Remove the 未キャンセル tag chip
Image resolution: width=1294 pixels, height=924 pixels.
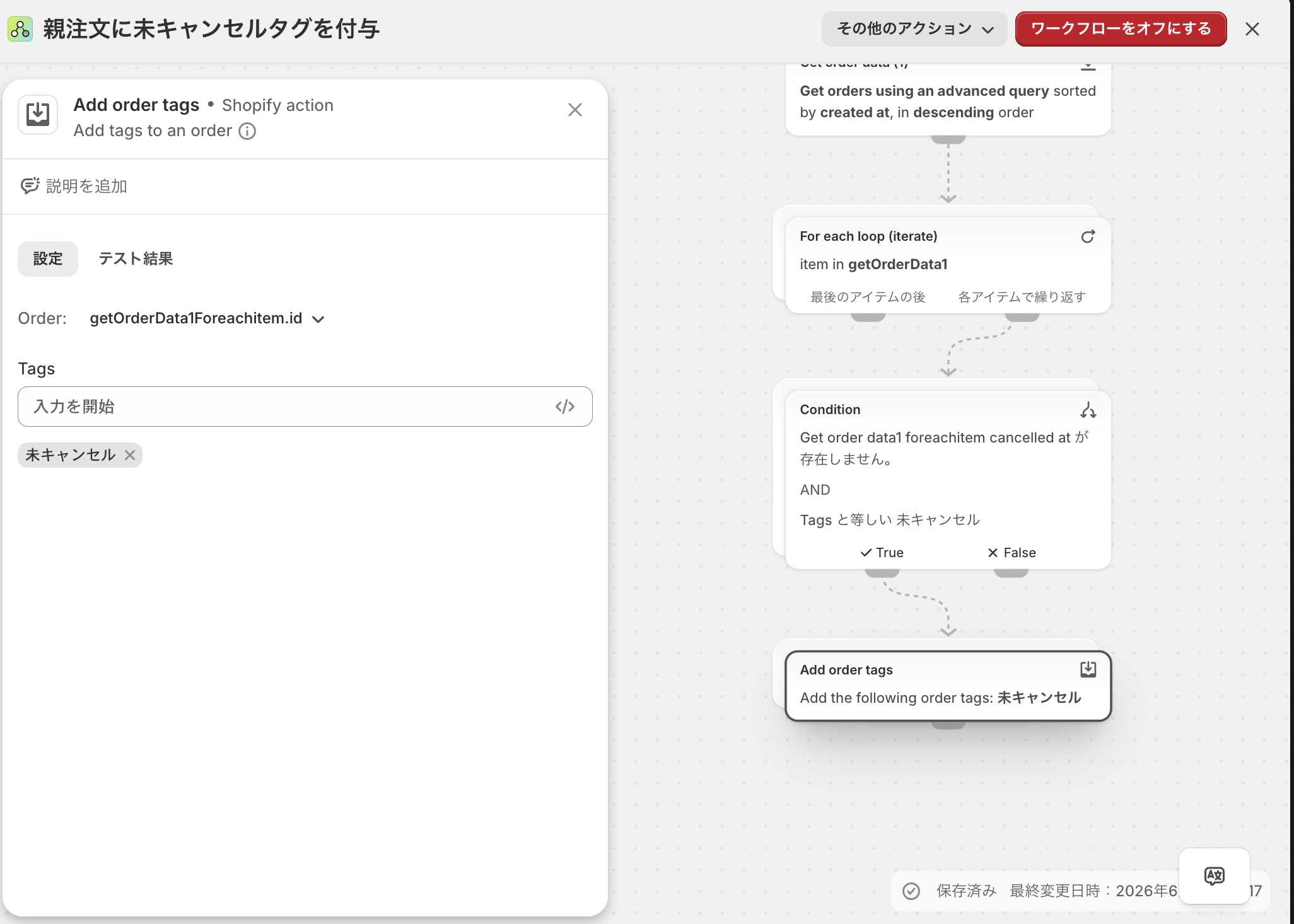(x=130, y=455)
